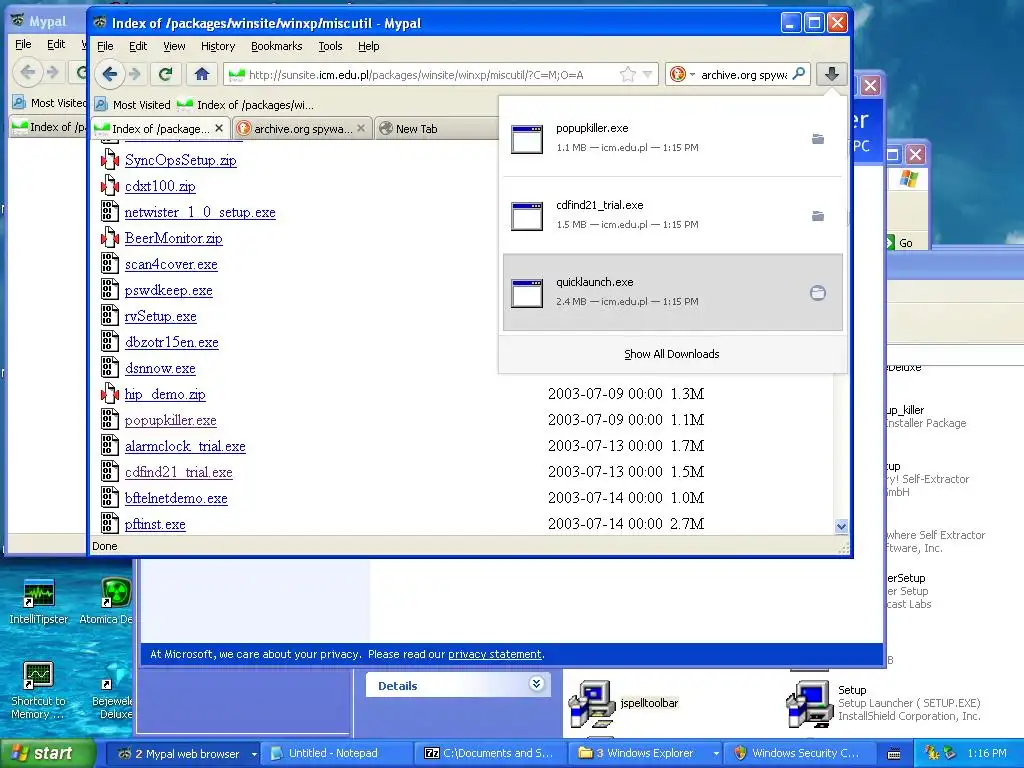Open dbzotr15en.exe link
Image resolution: width=1024 pixels, height=768 pixels.
pyautogui.click(x=172, y=342)
